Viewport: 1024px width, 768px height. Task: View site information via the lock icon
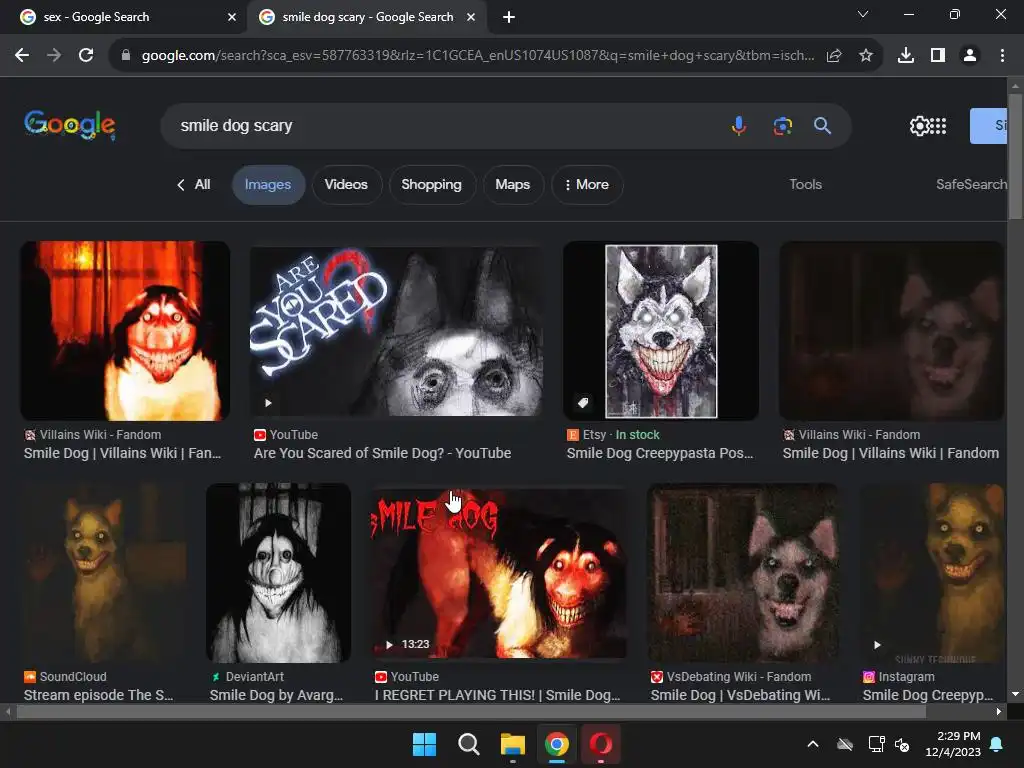[126, 56]
